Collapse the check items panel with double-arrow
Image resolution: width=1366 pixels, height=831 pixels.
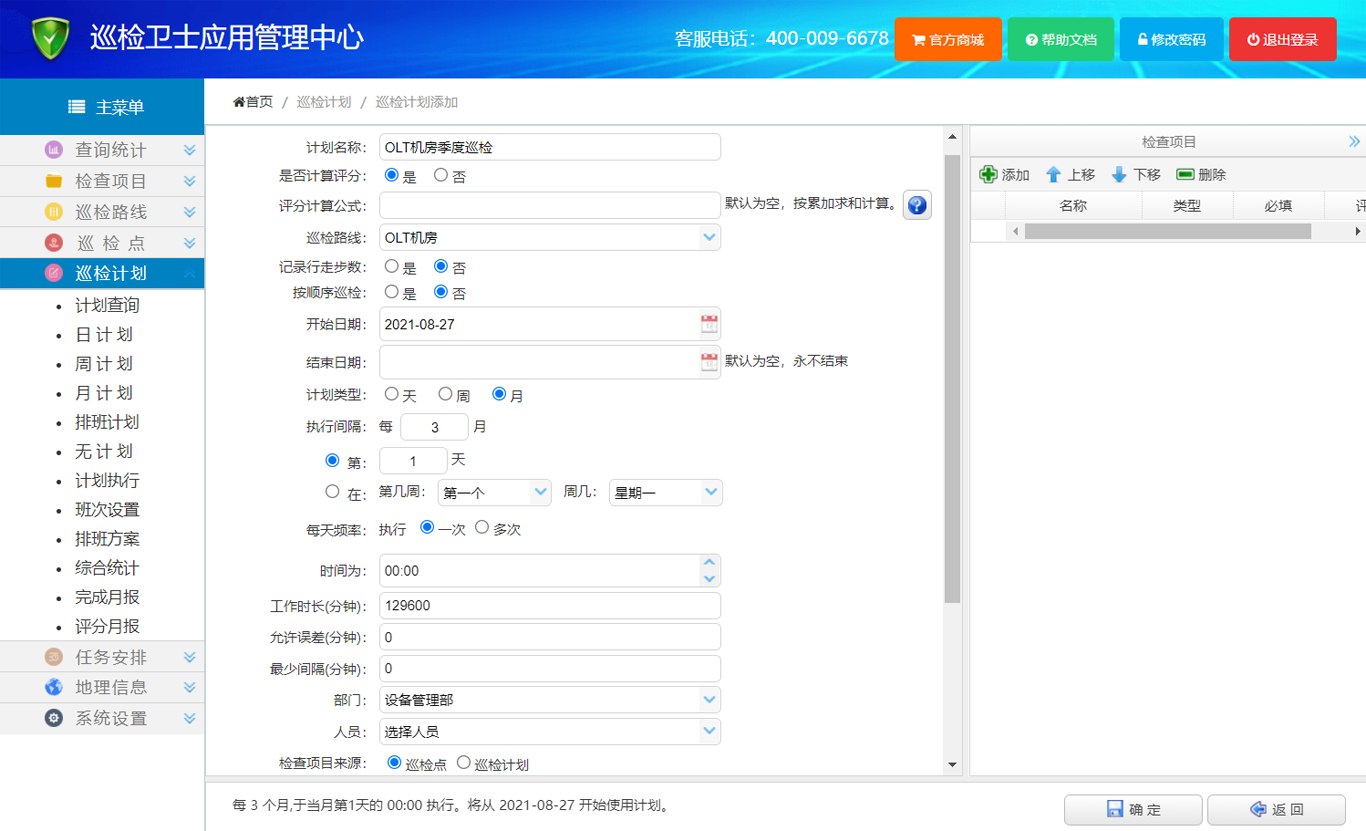tap(1354, 142)
